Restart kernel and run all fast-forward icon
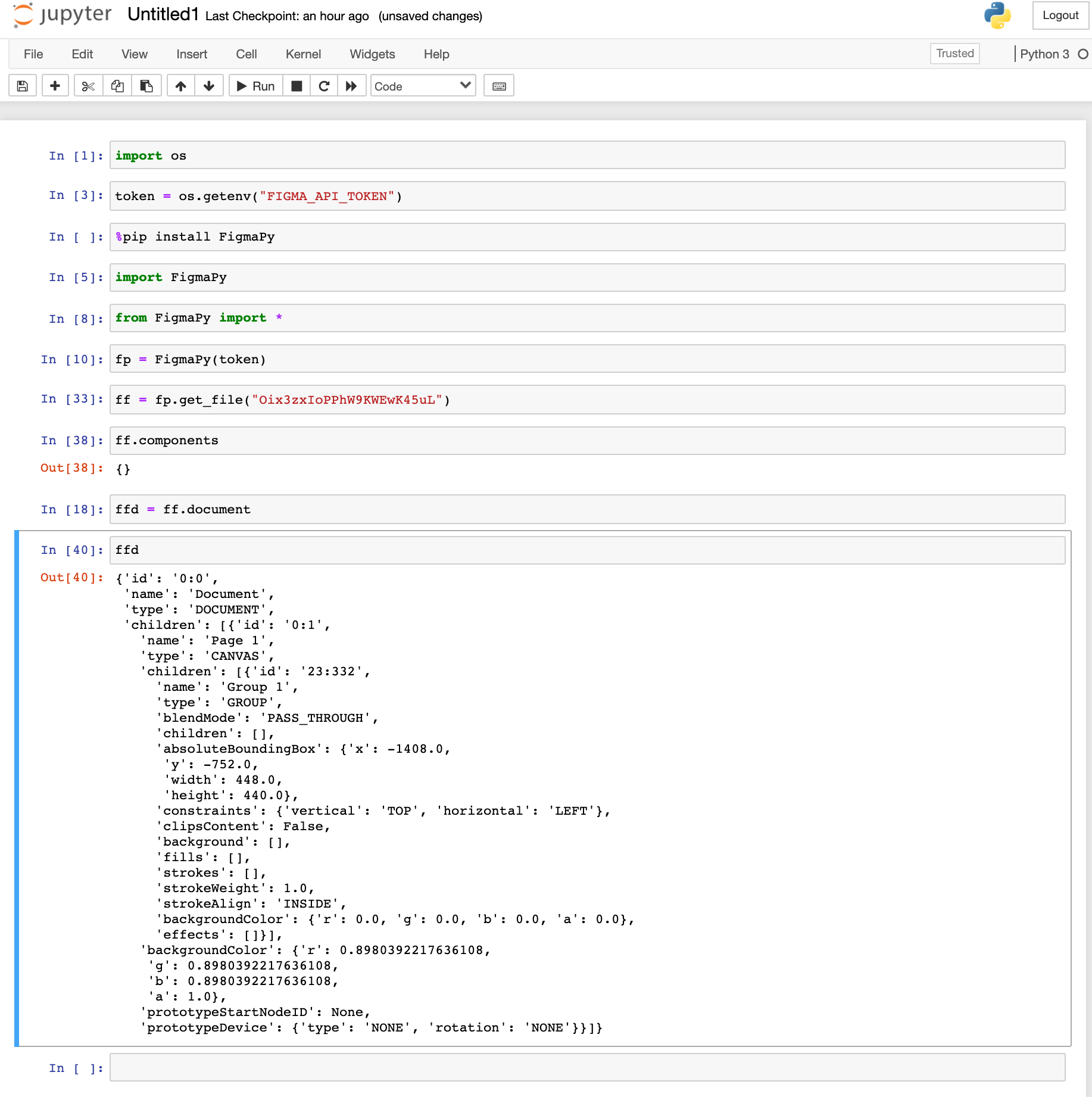The height and width of the screenshot is (1097, 1092). pos(351,86)
